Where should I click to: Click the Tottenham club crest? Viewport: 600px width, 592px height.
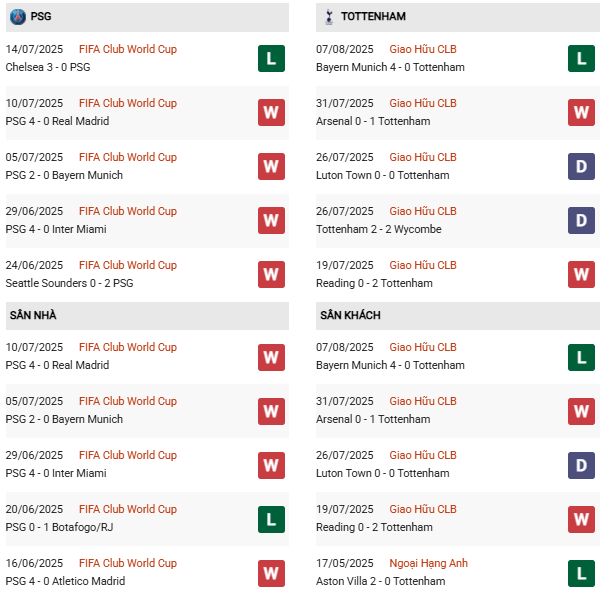[328, 17]
